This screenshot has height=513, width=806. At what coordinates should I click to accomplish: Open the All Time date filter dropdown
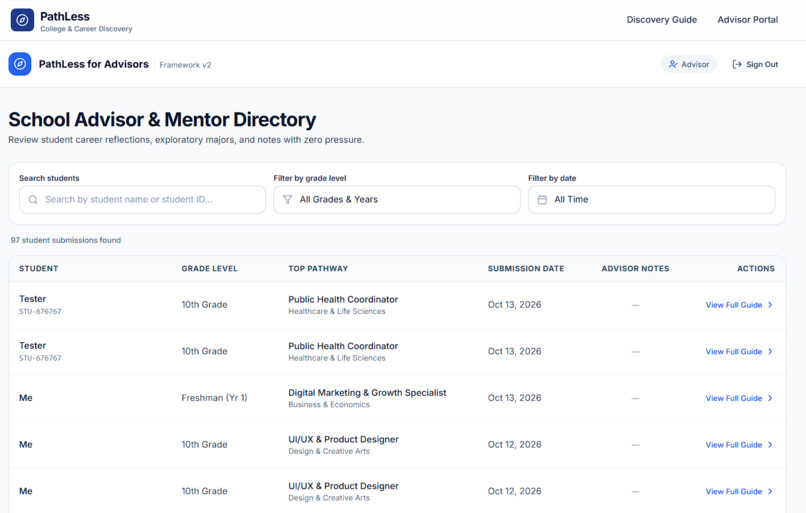(651, 199)
